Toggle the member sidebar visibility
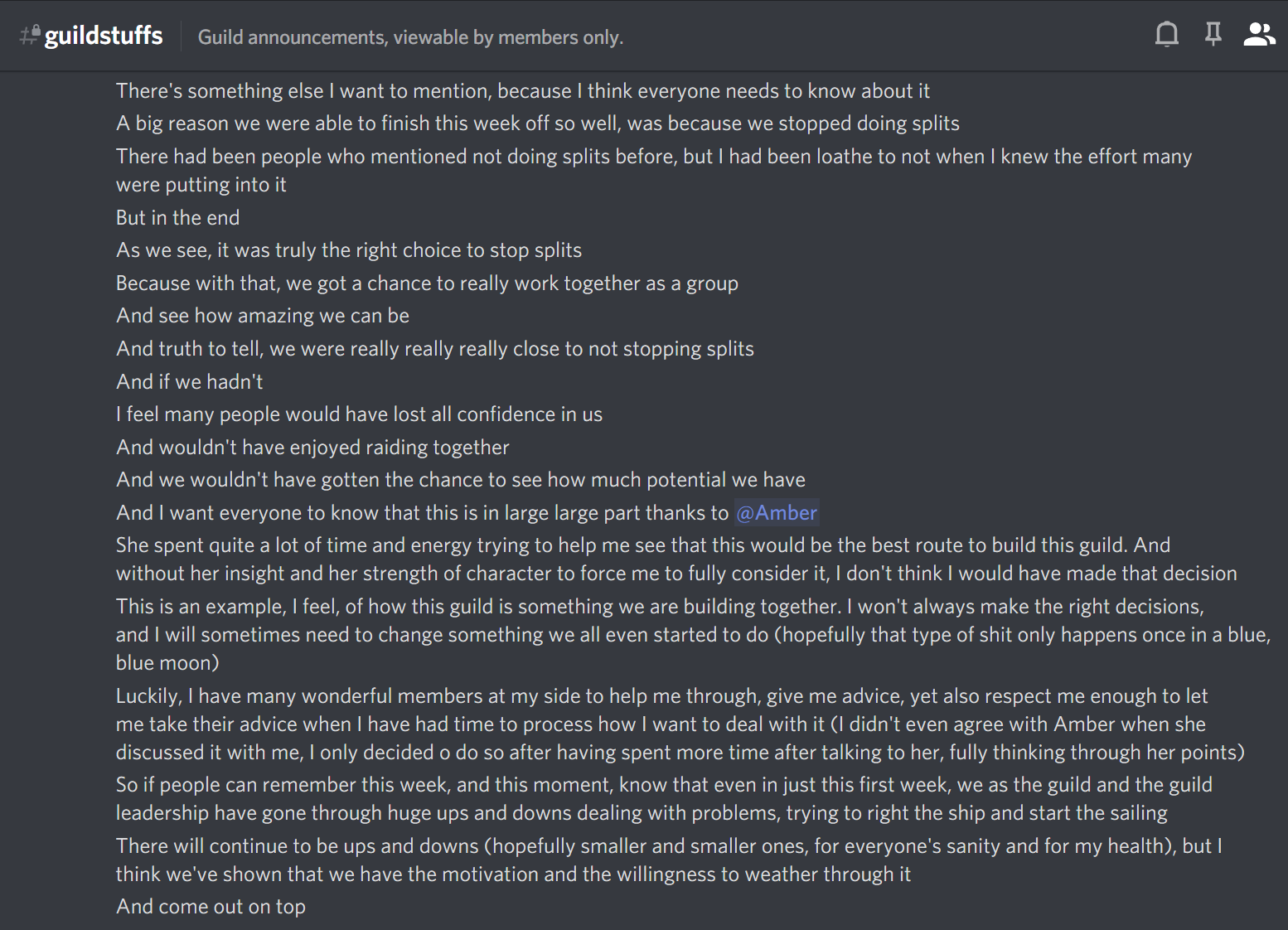Screen dimensions: 1288x930 point(1259,35)
